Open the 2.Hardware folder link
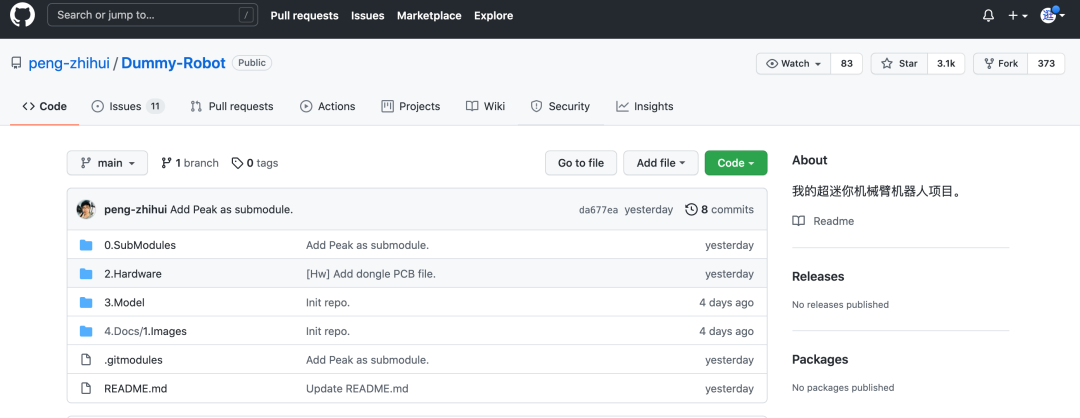Screen dimensions: 1080x418 [x=133, y=274]
